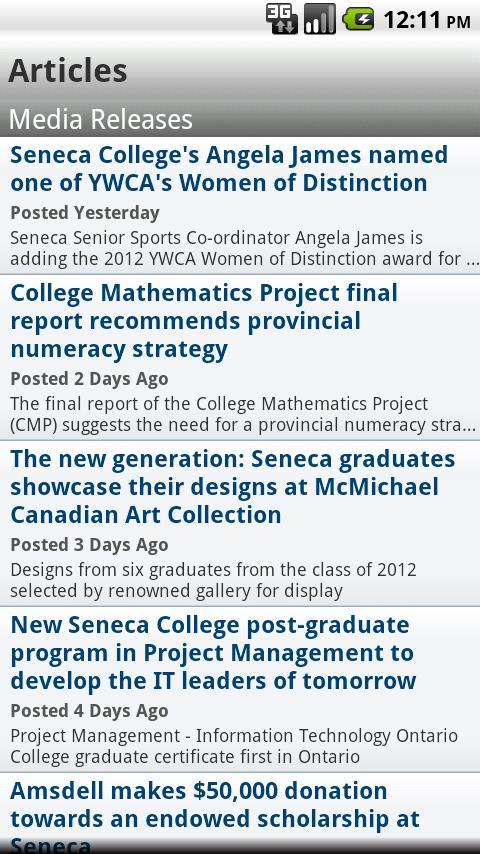The image size is (480, 854).
Task: Tap the signal strength bars icon
Action: tap(319, 20)
